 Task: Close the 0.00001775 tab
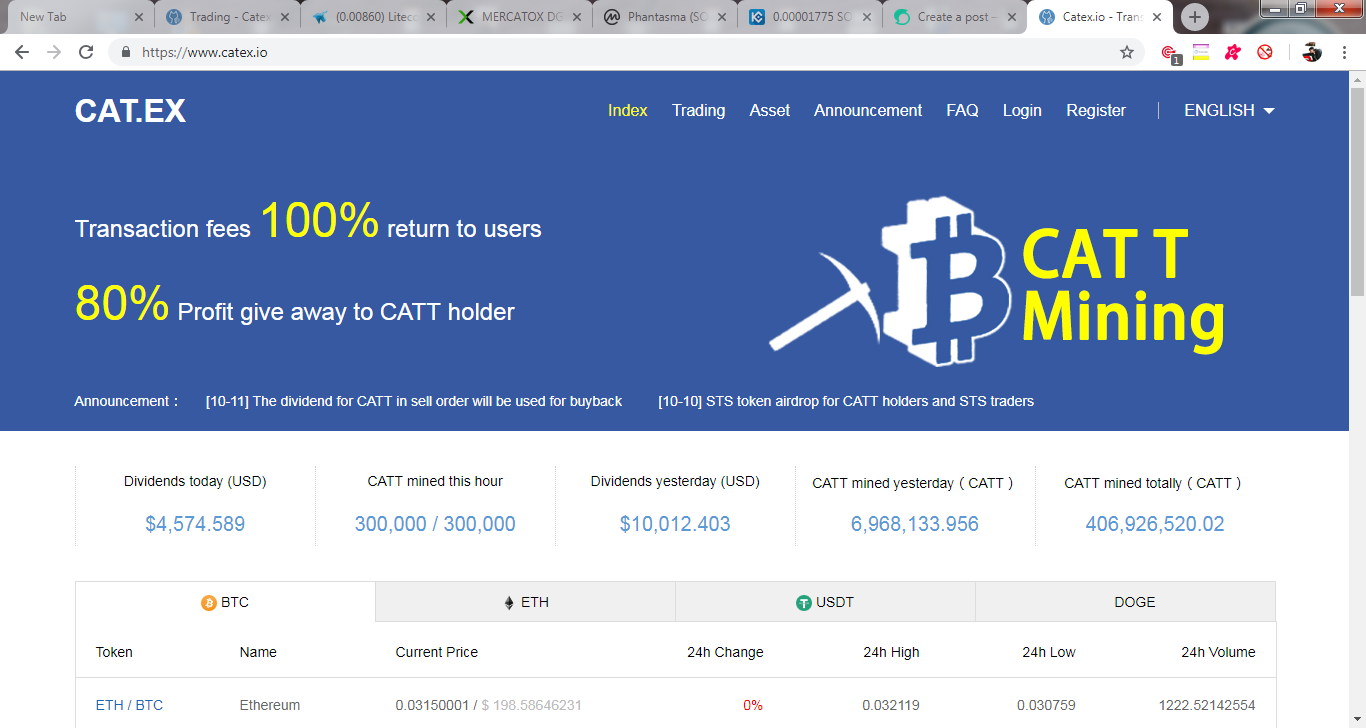[x=869, y=17]
